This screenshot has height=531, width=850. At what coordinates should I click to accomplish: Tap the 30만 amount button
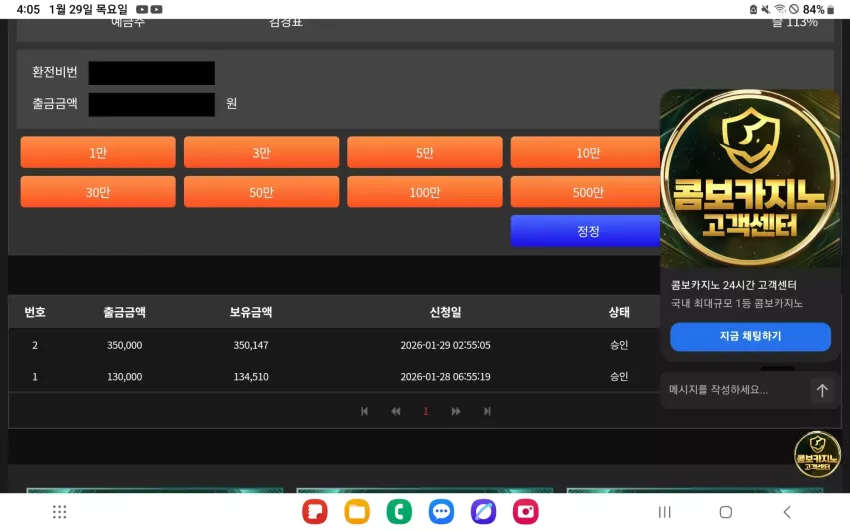click(98, 192)
